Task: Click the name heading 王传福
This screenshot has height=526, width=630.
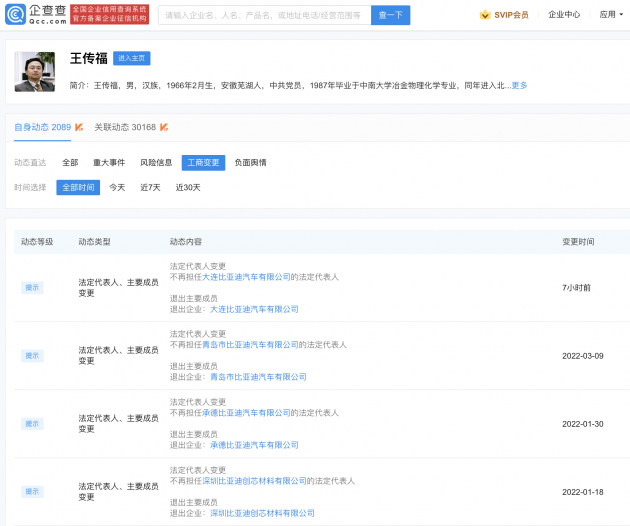Action: [89, 58]
